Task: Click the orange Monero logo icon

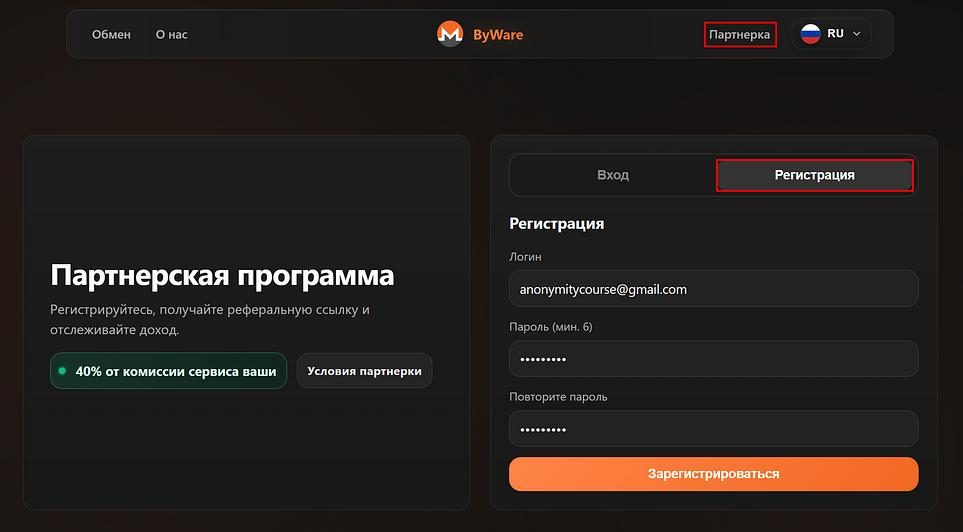Action: click(450, 34)
